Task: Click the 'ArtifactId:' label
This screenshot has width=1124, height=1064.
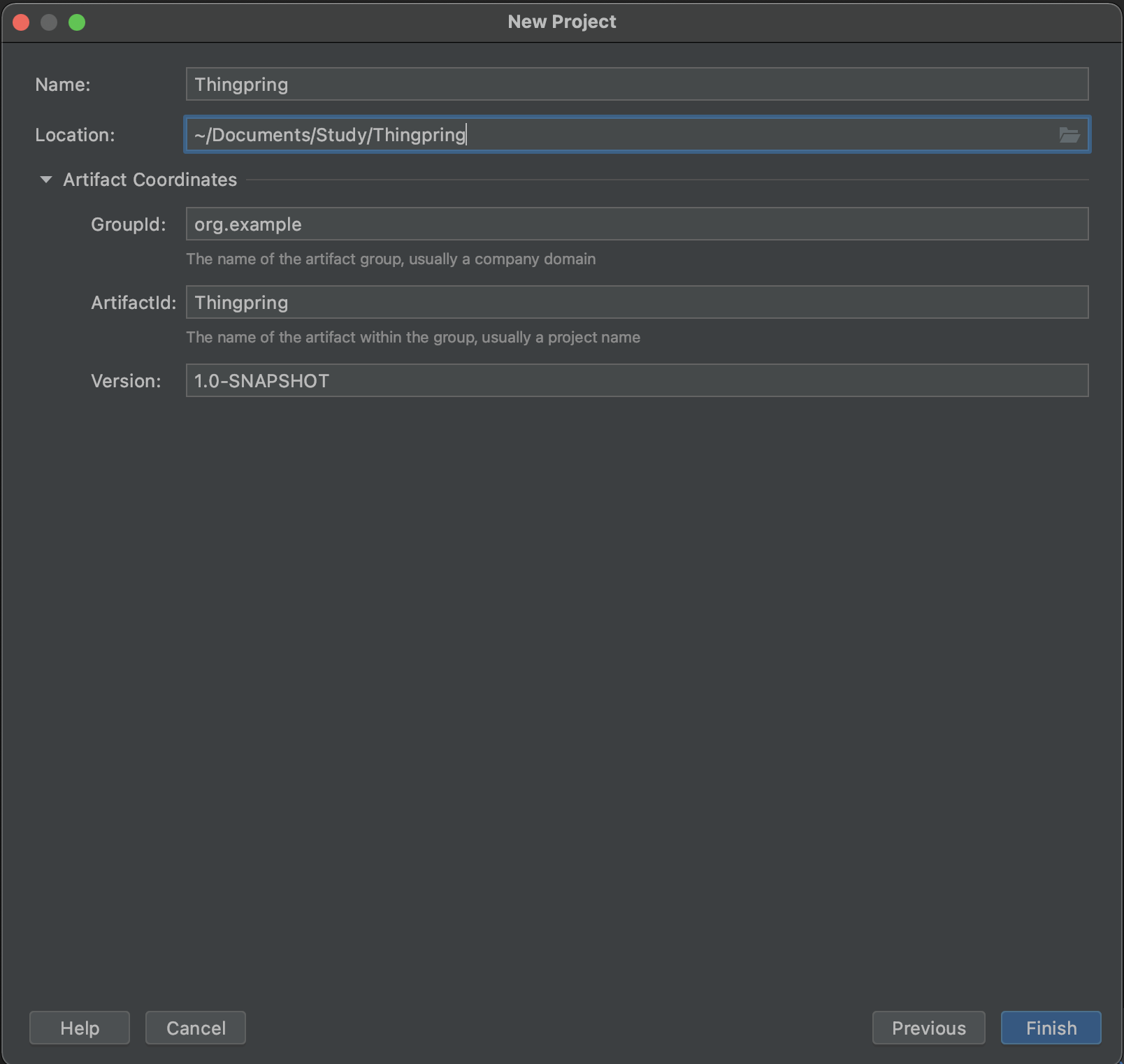Action: click(134, 303)
